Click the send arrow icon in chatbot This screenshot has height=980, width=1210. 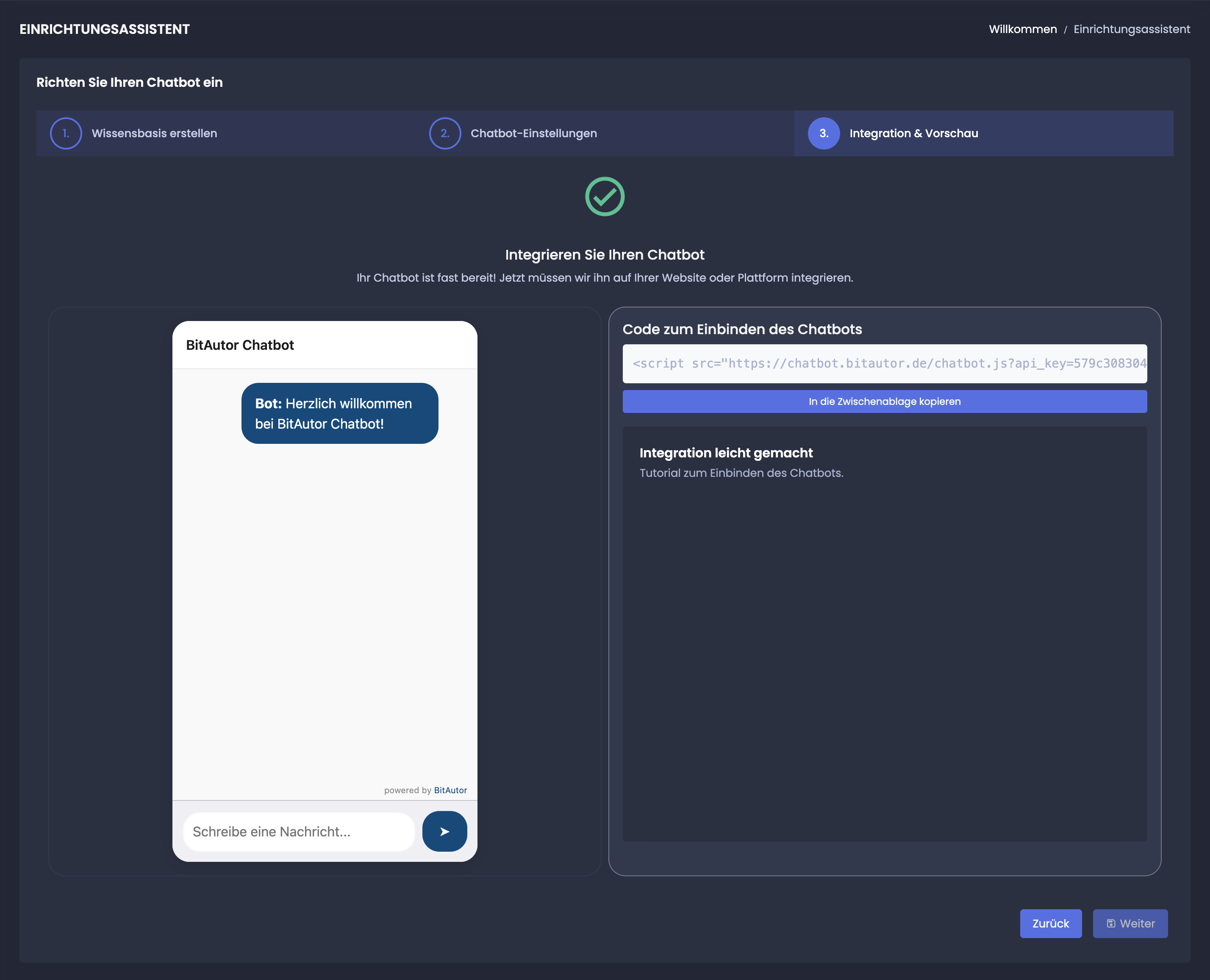point(444,831)
